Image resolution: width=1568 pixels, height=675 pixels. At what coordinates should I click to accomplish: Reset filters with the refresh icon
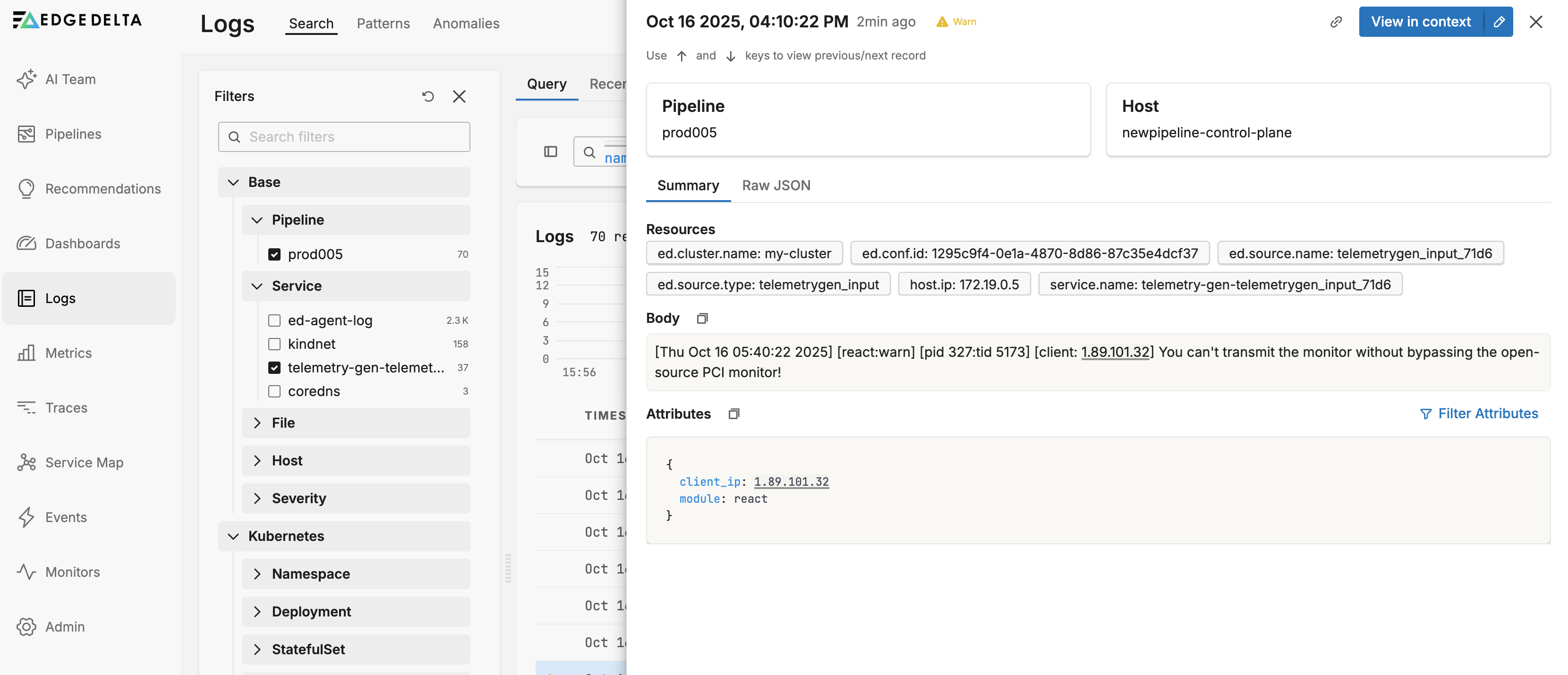tap(428, 96)
